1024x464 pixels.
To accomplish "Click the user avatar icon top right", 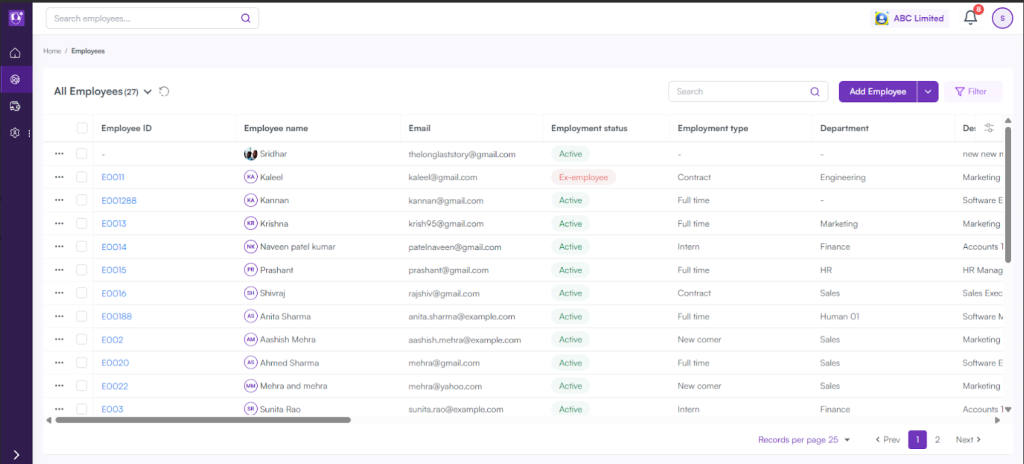I will coord(1002,17).
